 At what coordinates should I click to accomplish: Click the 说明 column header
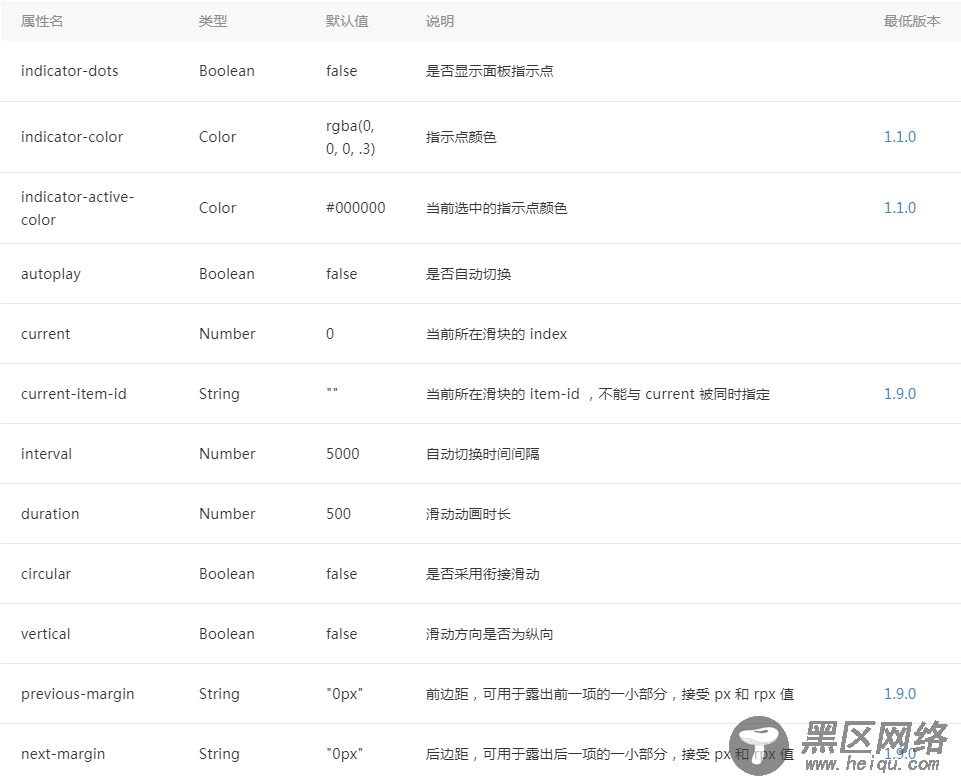coord(439,21)
